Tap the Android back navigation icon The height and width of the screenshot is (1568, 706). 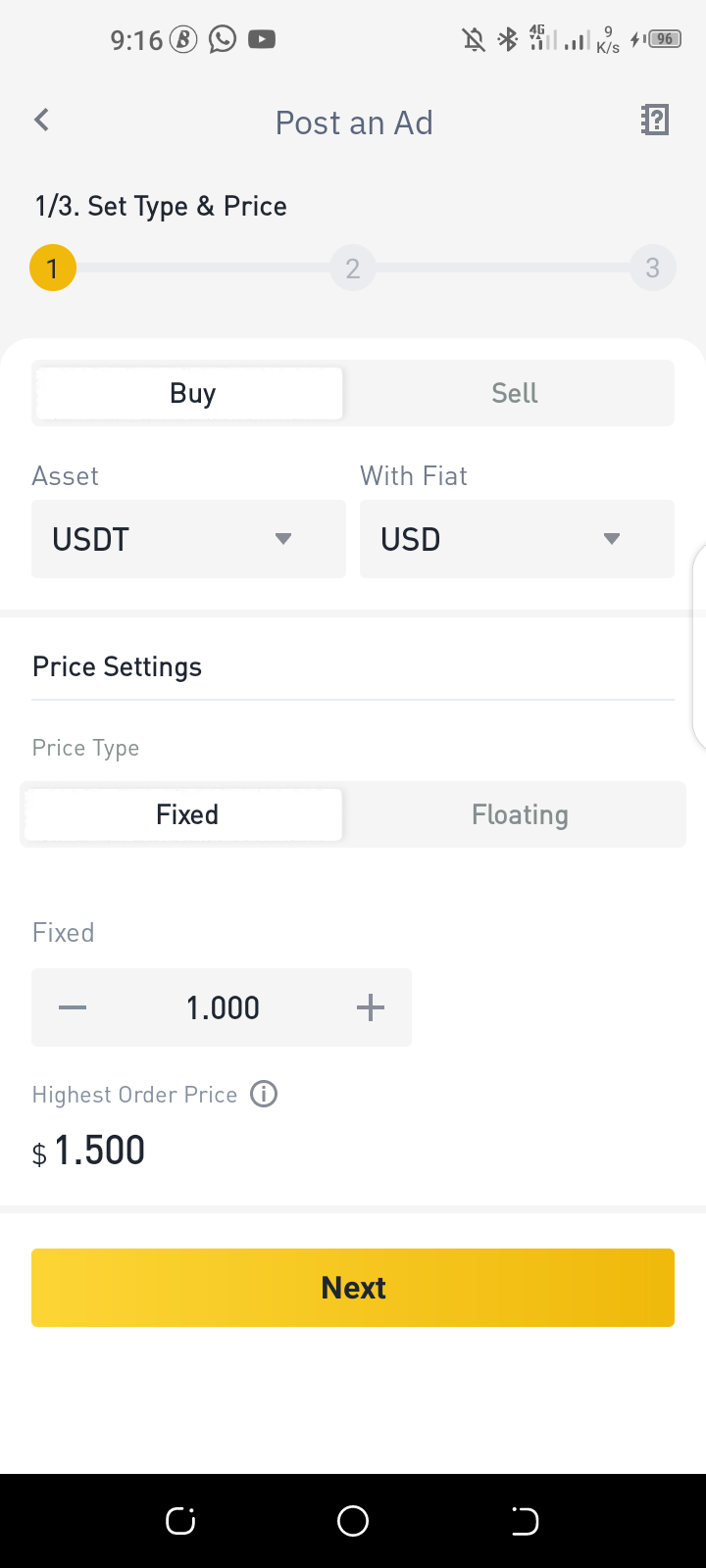click(525, 1521)
